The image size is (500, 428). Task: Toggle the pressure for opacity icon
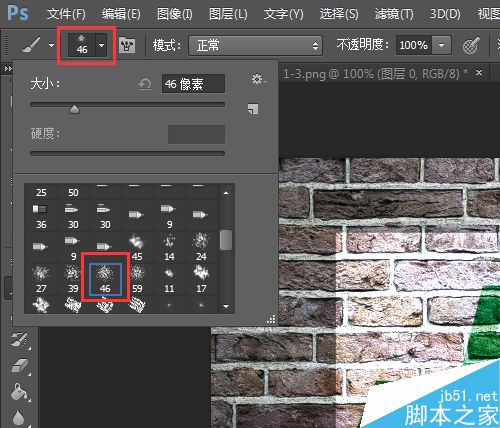click(471, 45)
